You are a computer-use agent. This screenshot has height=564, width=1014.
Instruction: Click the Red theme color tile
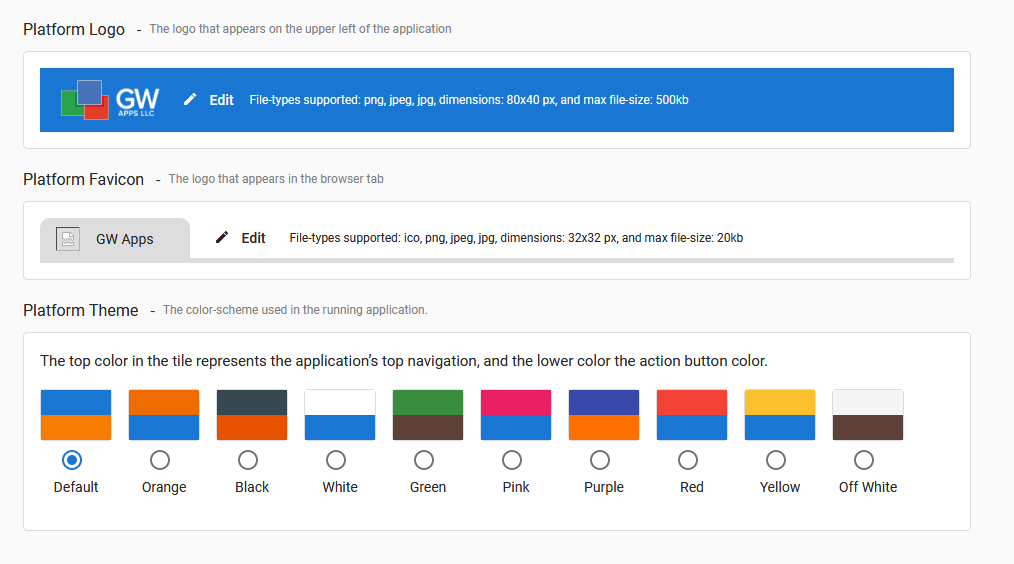coord(692,415)
